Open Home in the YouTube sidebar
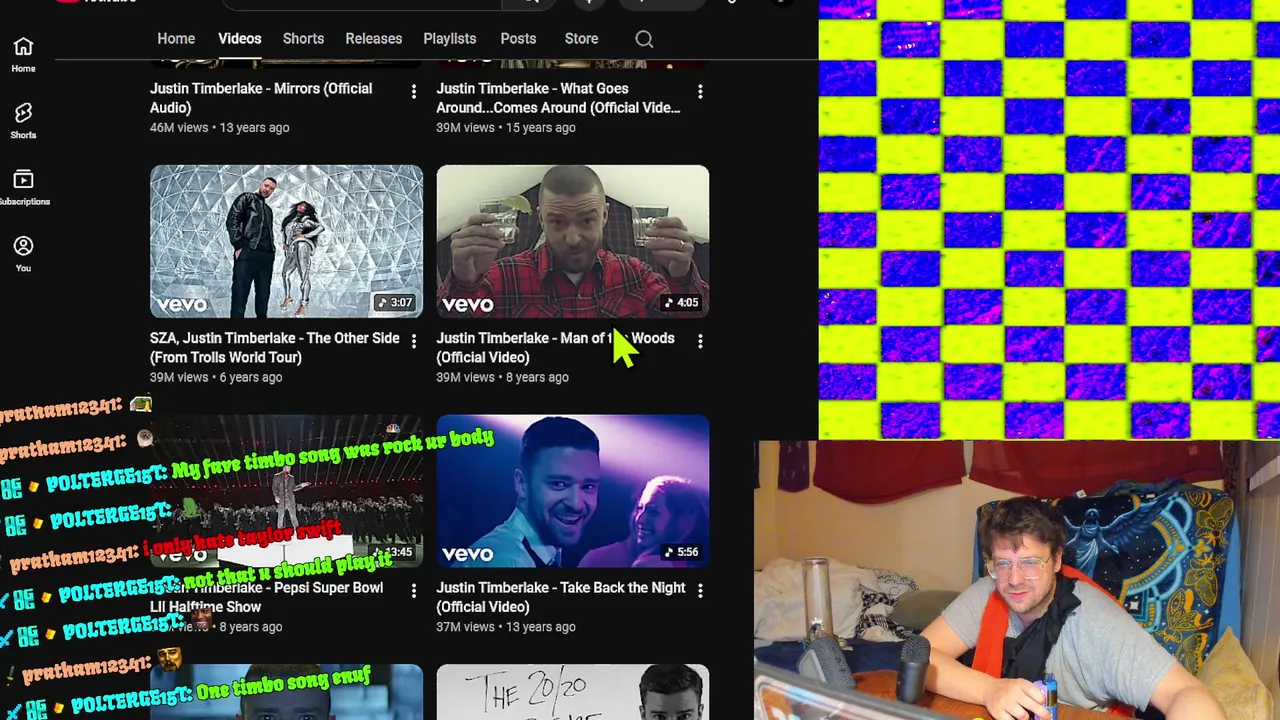This screenshot has width=1280, height=720. 23,55
